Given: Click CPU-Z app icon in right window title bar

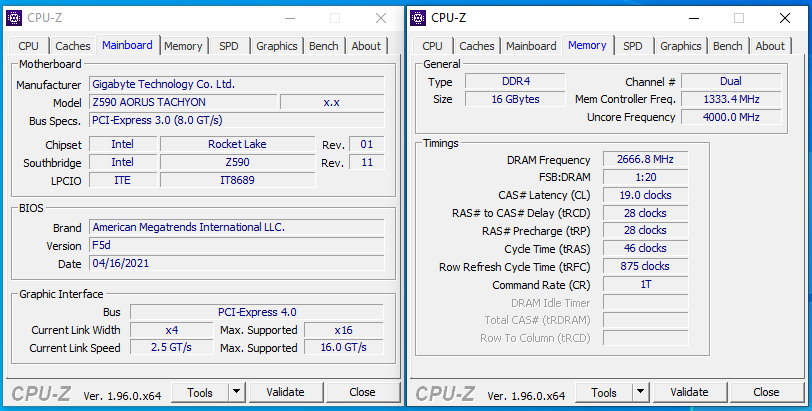Looking at the screenshot, I should point(418,18).
